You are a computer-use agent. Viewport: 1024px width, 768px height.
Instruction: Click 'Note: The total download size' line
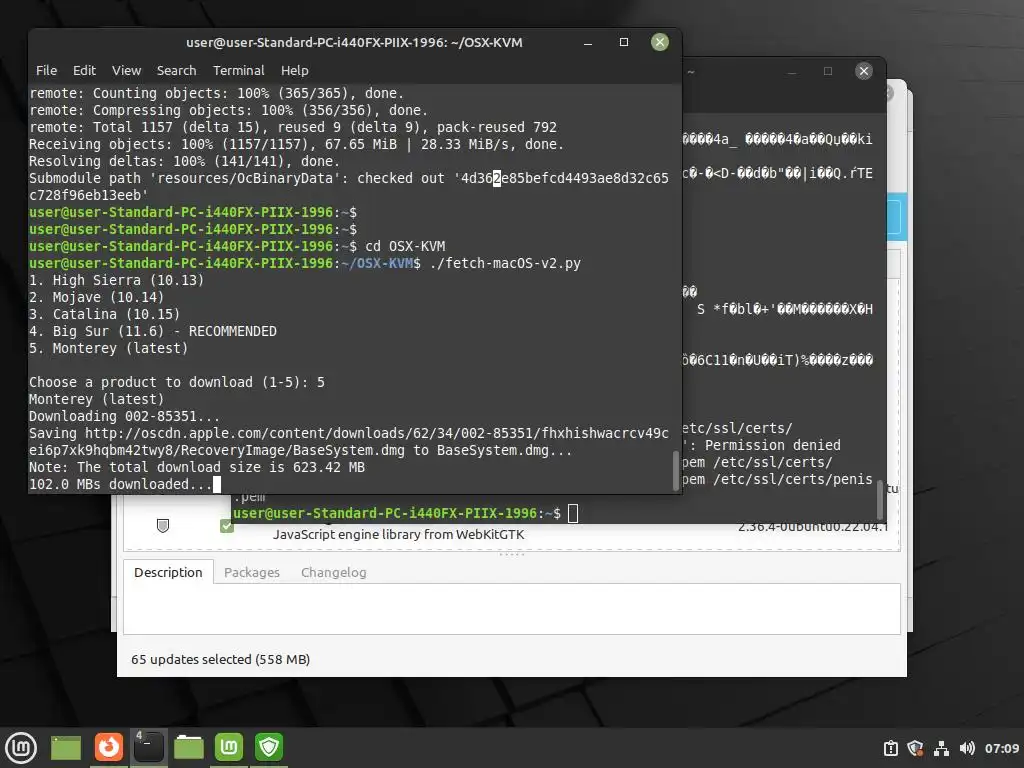[x=197, y=467]
